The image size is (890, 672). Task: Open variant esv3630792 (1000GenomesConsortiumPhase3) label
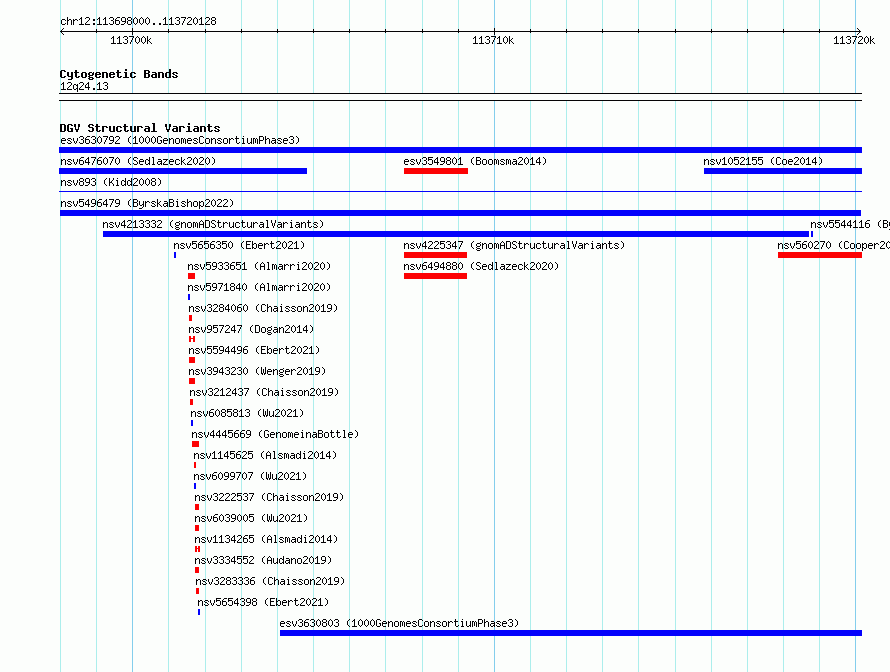click(180, 140)
